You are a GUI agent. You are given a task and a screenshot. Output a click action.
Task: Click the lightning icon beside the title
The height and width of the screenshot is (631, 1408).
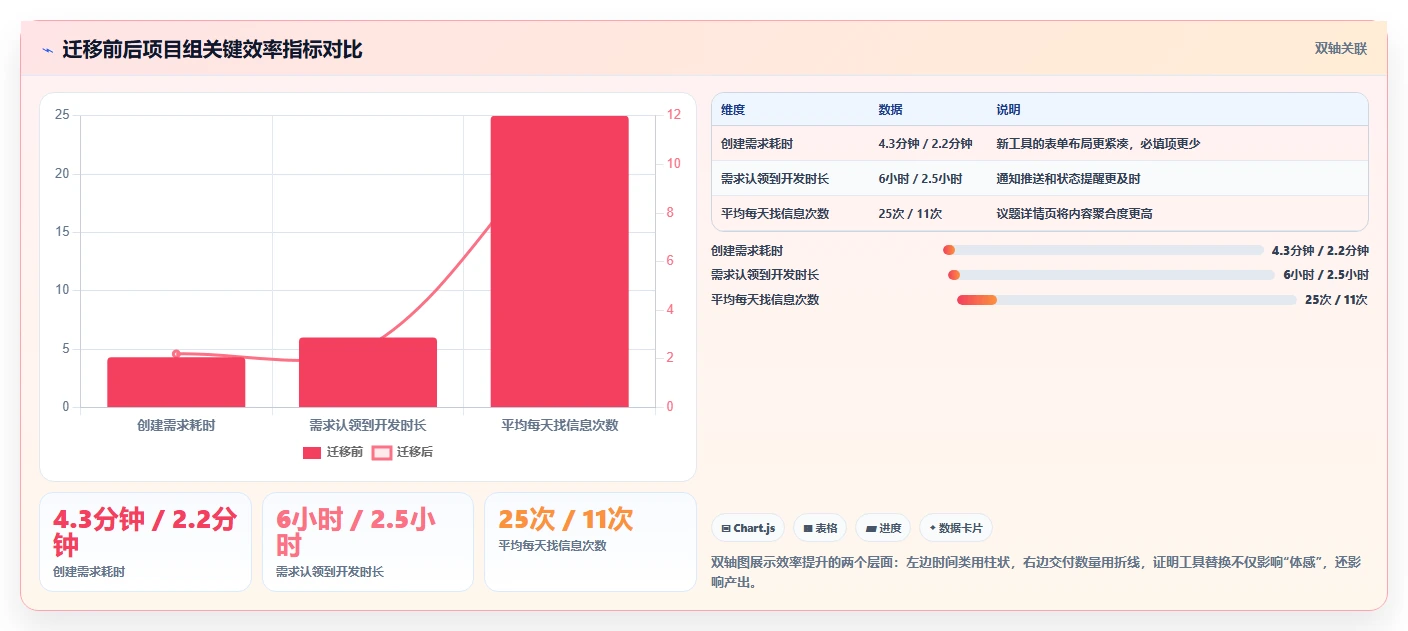pyautogui.click(x=48, y=49)
